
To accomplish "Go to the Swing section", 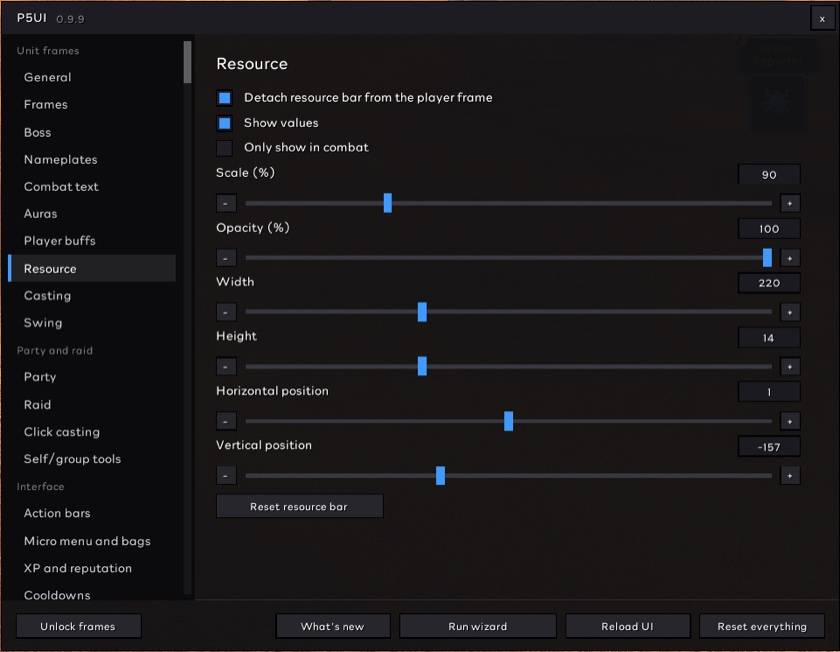I will coord(92,323).
